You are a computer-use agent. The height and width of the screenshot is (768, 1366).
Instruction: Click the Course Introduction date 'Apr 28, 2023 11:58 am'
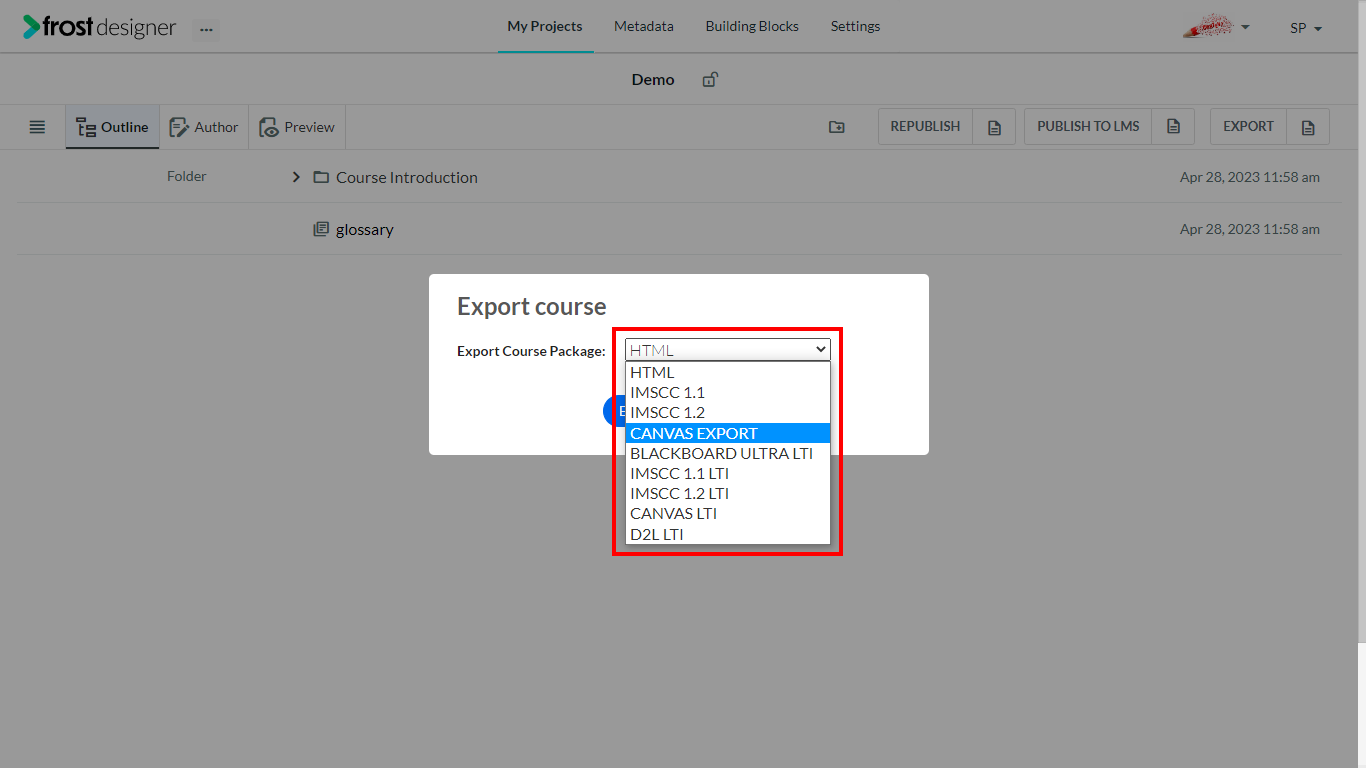click(1250, 177)
